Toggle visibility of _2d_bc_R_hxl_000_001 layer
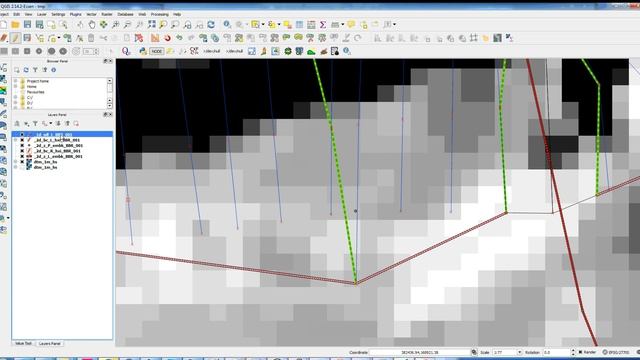Viewport: 640px width, 360px height. point(22,151)
